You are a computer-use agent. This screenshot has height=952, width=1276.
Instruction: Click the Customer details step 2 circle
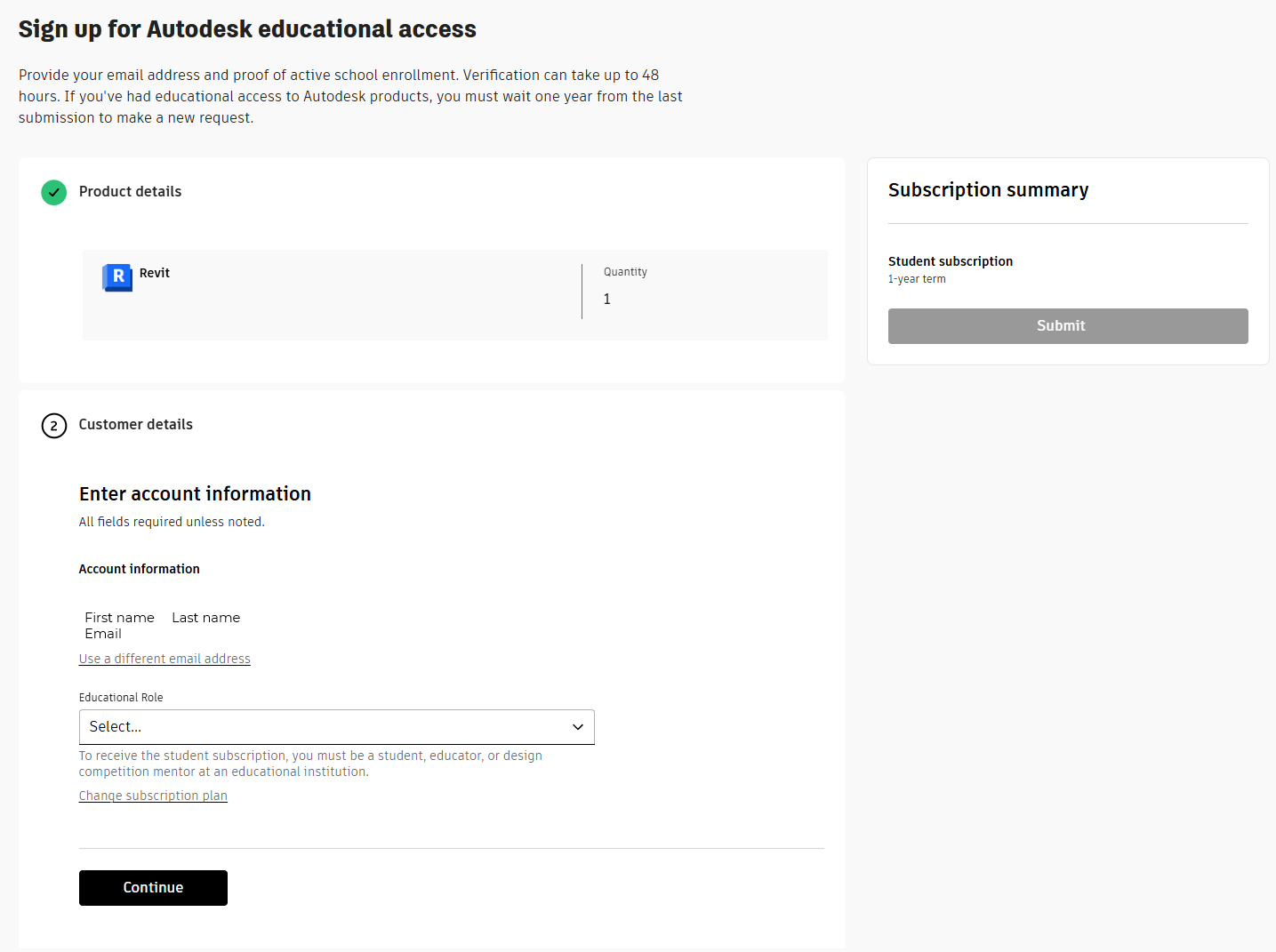[x=54, y=426]
